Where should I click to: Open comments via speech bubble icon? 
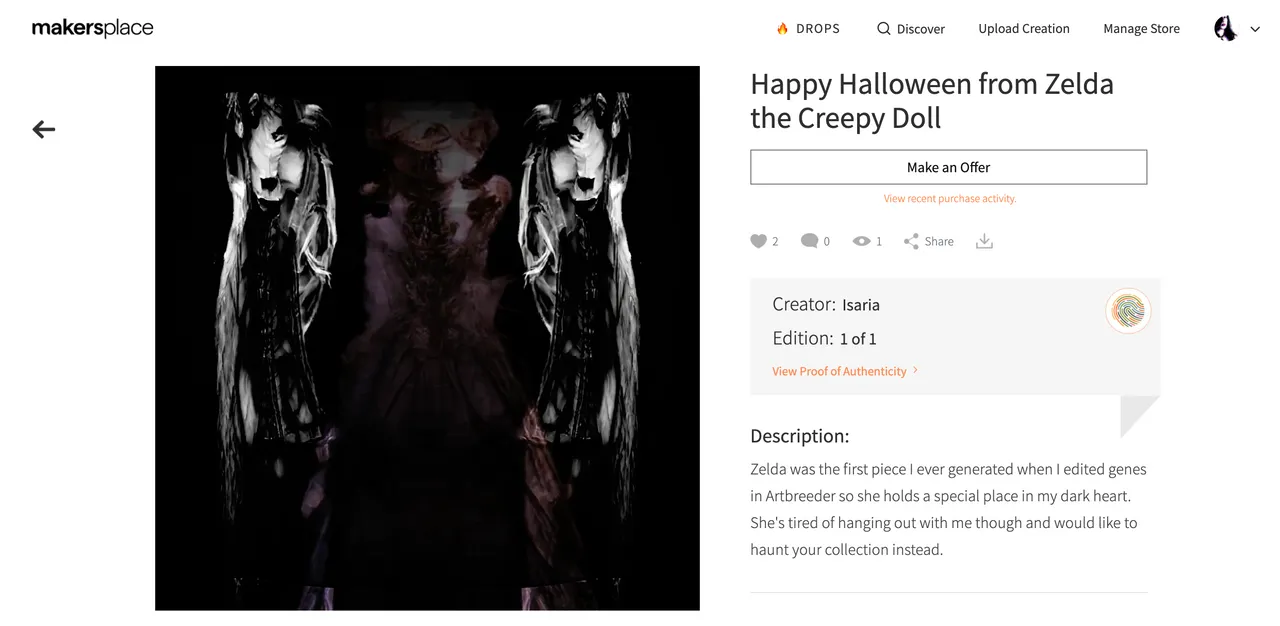click(x=810, y=241)
